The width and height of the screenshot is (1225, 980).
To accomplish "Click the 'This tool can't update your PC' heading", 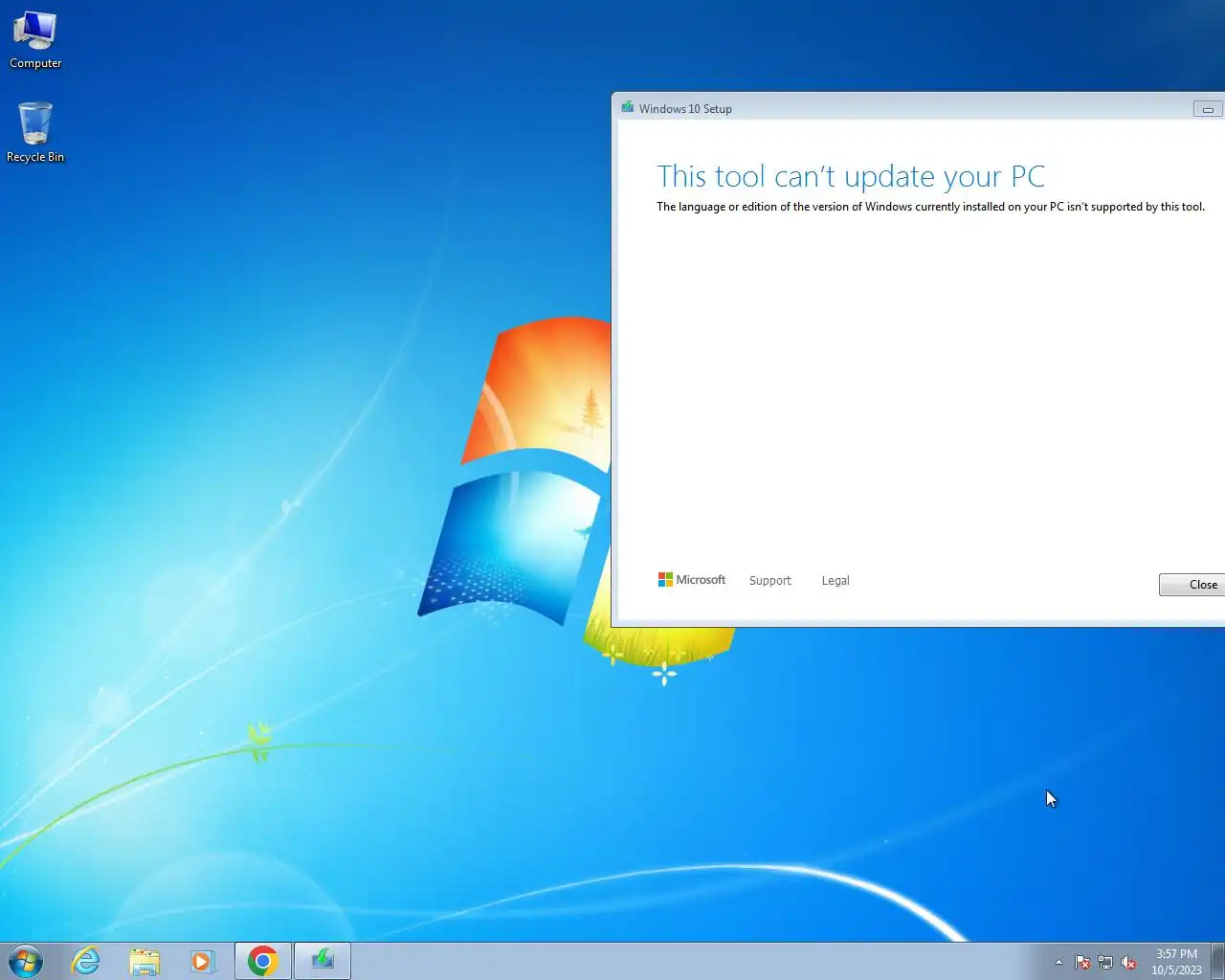I will click(x=851, y=176).
